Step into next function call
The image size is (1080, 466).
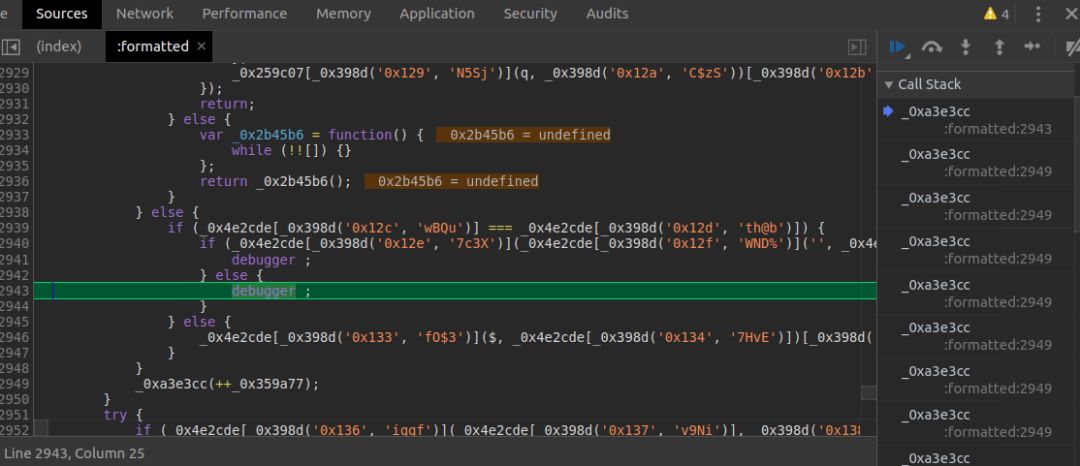click(x=966, y=47)
